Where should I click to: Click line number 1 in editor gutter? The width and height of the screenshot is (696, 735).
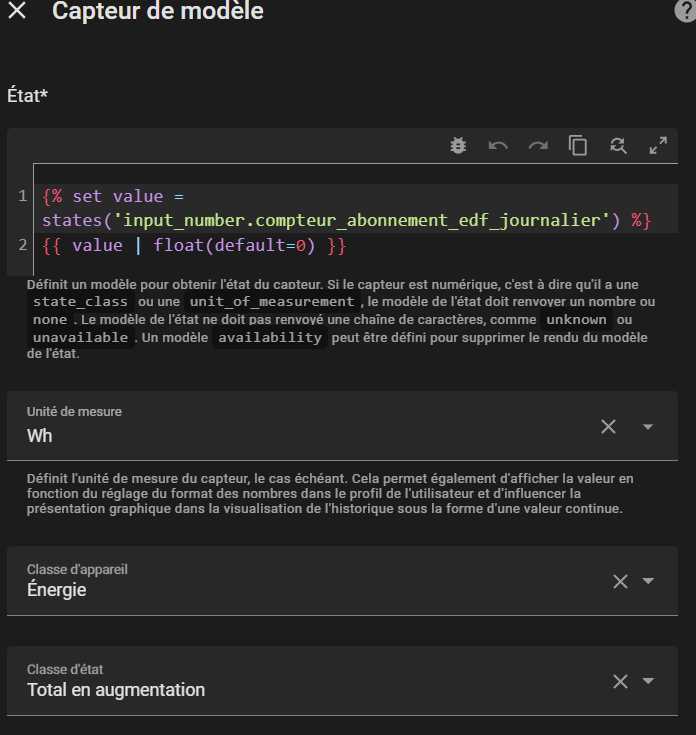pyautogui.click(x=22, y=196)
